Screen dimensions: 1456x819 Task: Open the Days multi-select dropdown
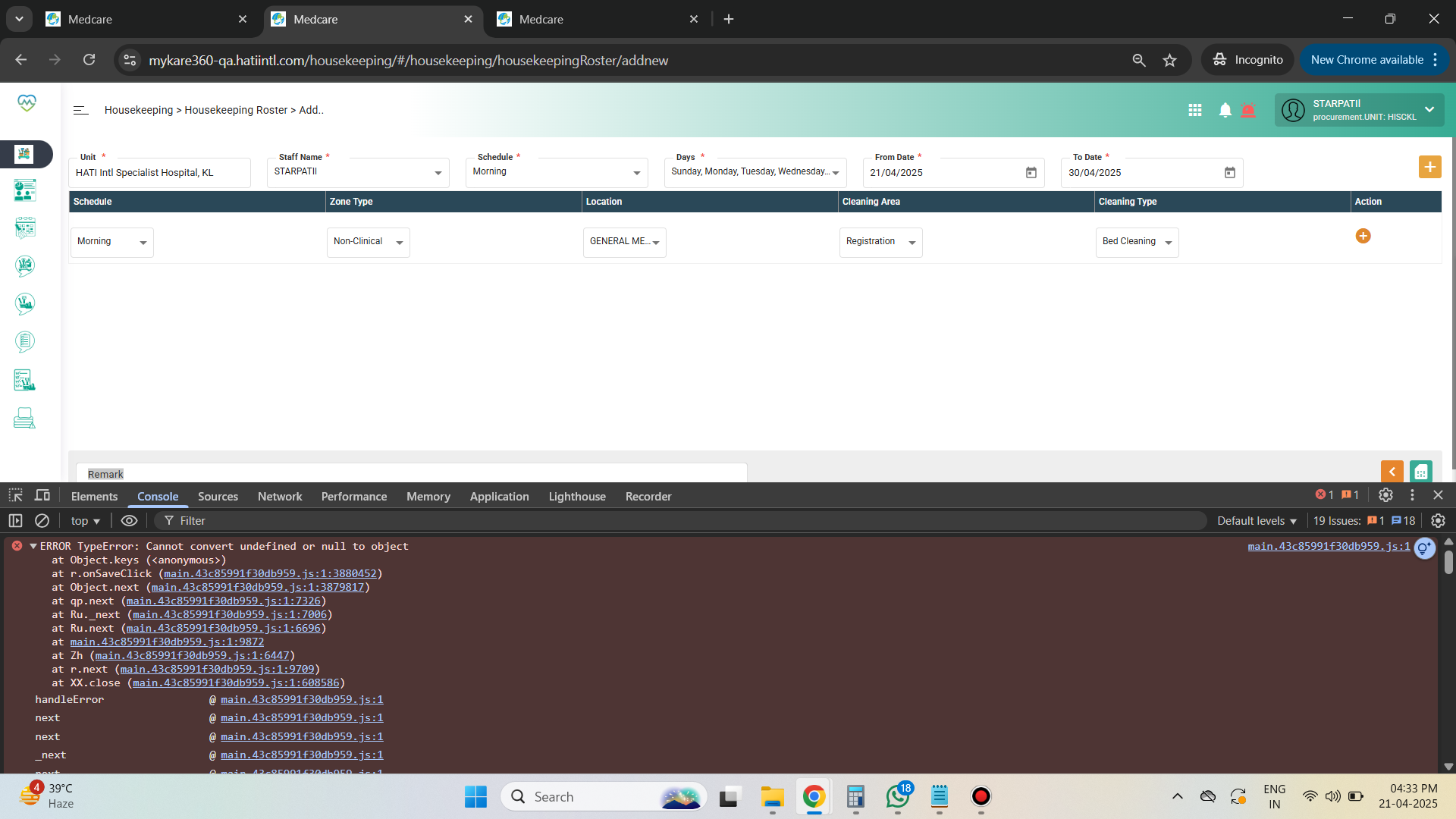tap(755, 172)
